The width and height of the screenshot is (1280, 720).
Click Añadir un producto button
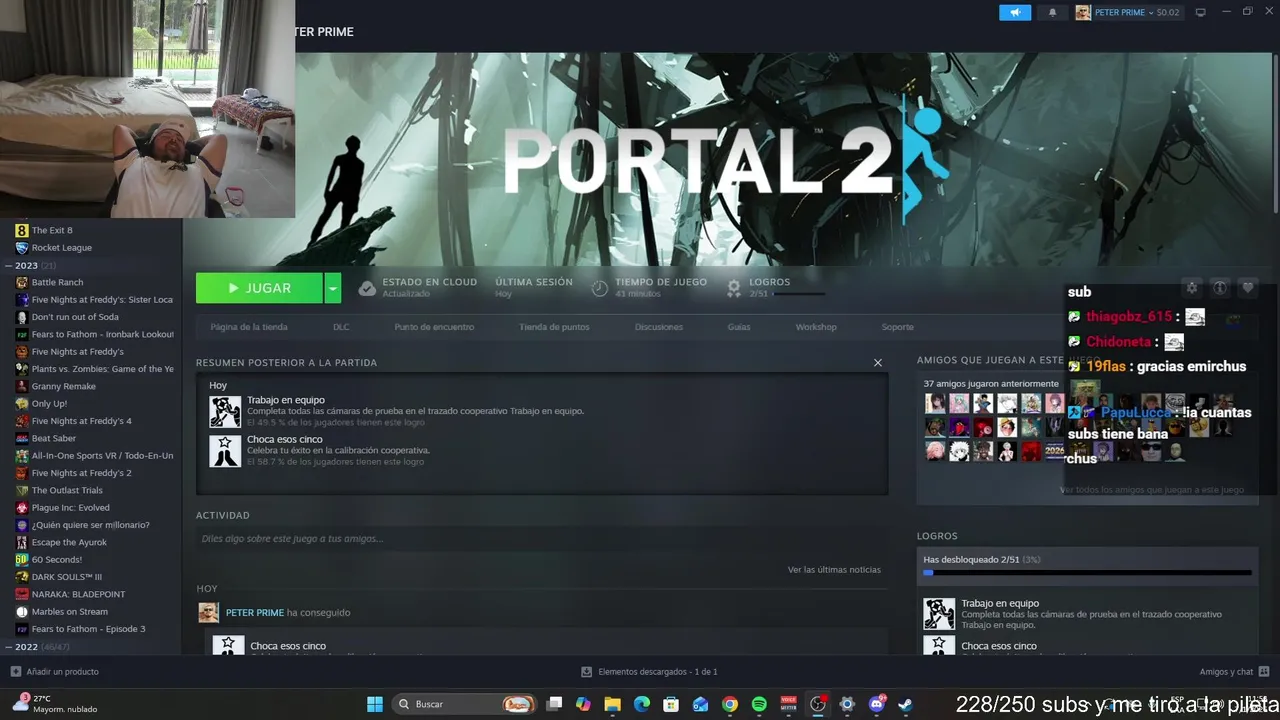click(x=55, y=672)
